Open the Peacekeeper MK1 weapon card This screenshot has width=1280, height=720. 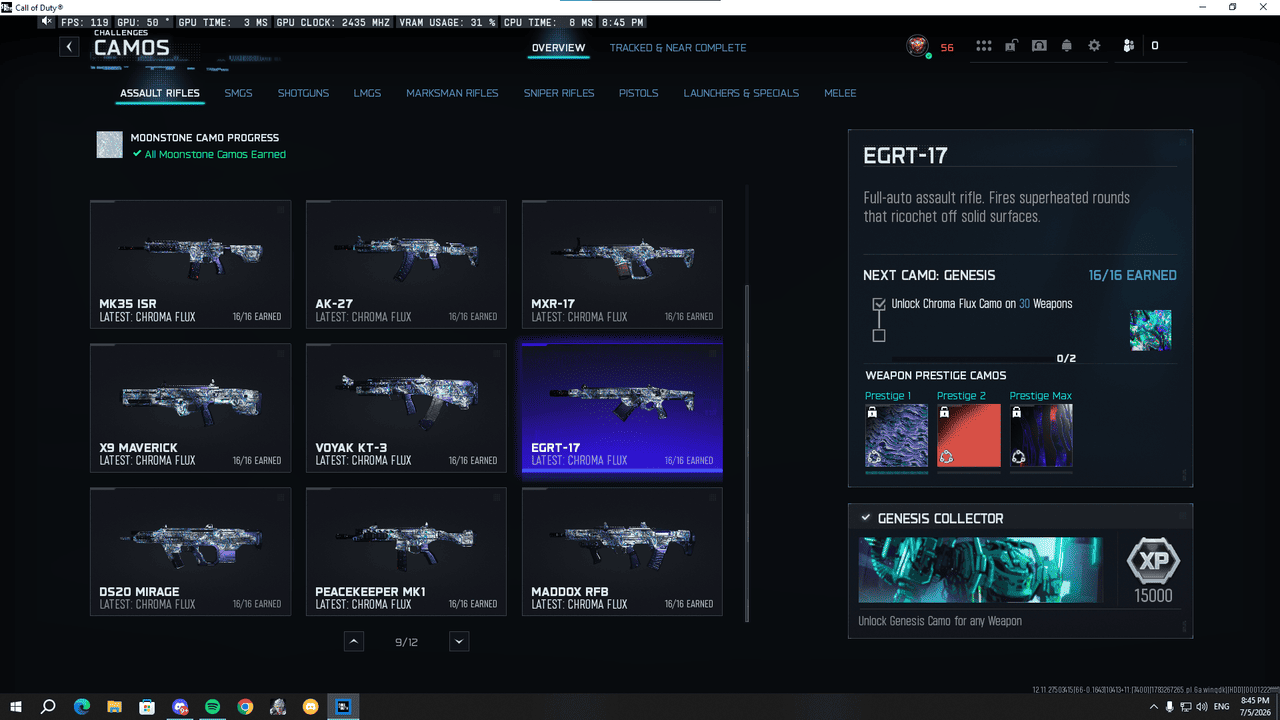[x=406, y=552]
